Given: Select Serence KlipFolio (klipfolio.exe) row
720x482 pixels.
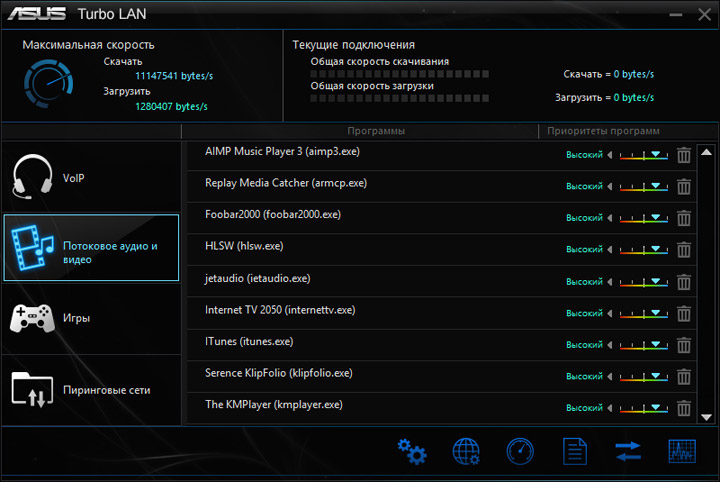Looking at the screenshot, I should point(442,376).
